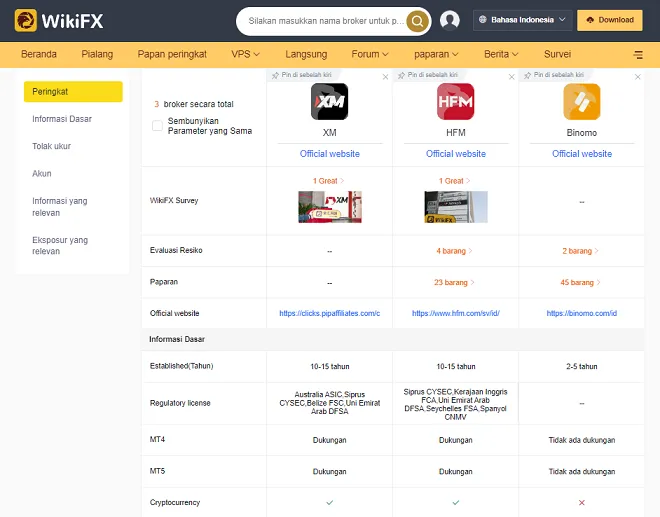
Task: Remove HFM from the comparison
Action: pos(511,77)
